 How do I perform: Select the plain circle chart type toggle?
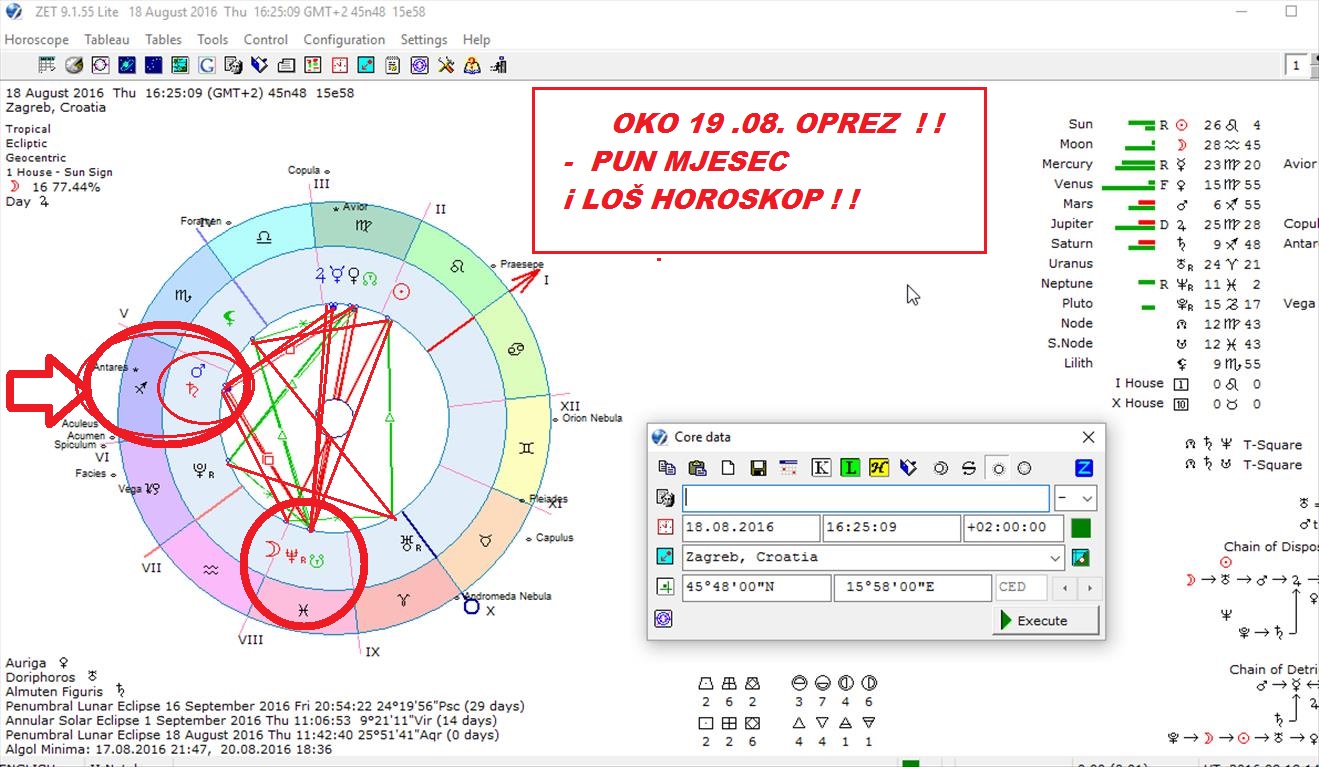pos(1024,468)
